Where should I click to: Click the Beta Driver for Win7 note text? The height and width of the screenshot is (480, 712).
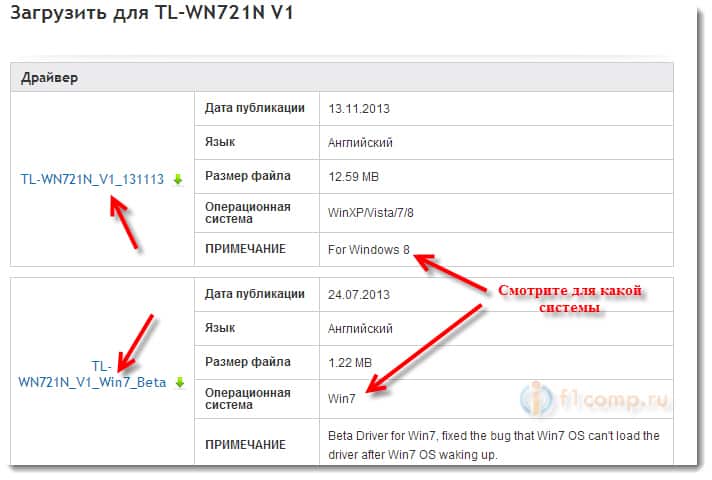coord(494,445)
